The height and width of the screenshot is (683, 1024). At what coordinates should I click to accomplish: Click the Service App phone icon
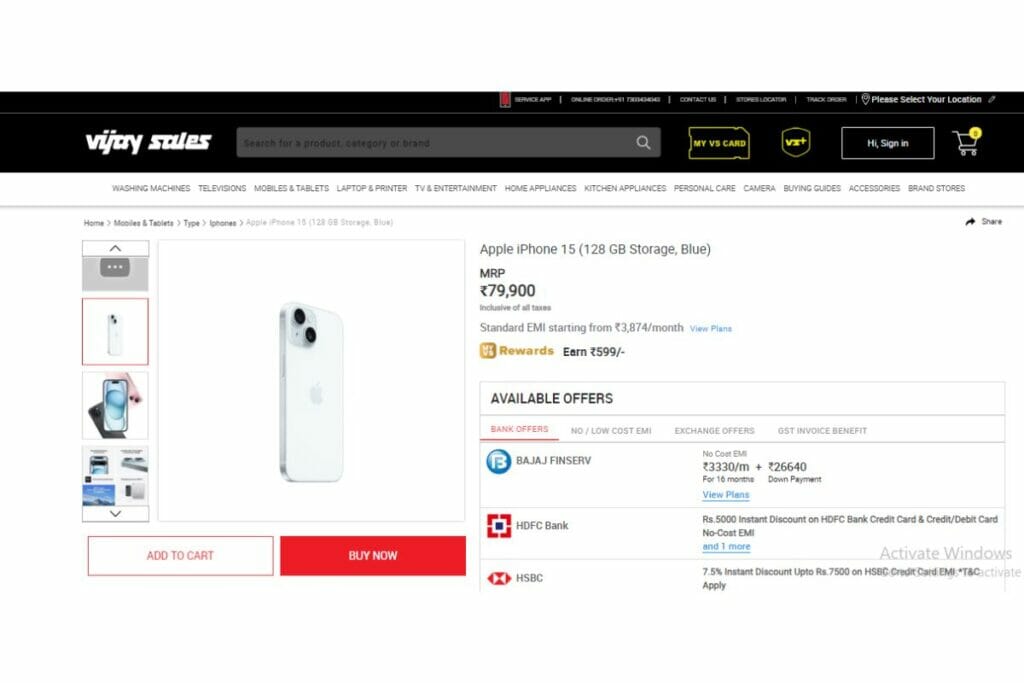click(x=505, y=99)
